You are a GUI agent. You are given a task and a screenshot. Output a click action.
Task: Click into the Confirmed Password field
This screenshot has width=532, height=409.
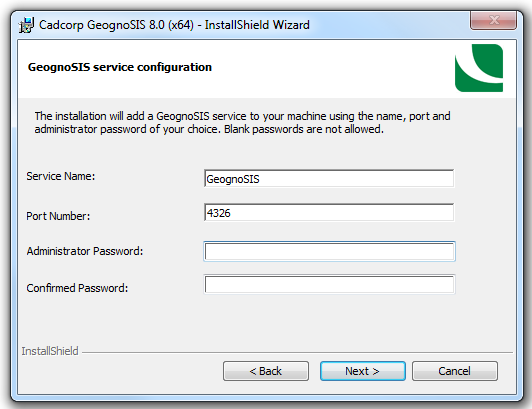coord(329,284)
